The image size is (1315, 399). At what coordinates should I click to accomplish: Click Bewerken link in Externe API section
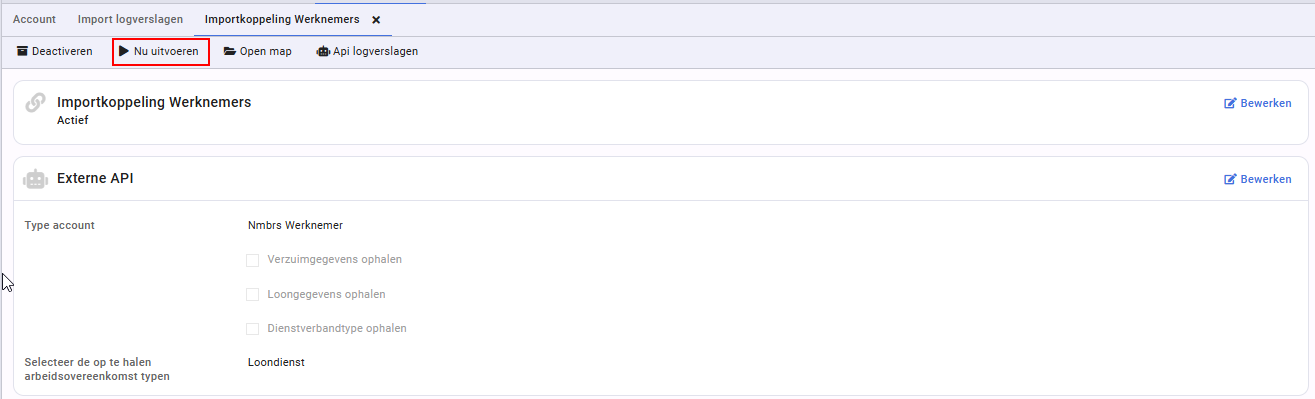tap(1258, 179)
